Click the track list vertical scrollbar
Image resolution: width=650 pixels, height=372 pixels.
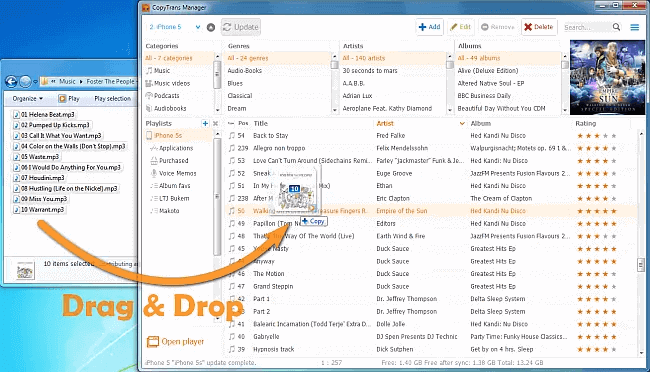(641, 264)
